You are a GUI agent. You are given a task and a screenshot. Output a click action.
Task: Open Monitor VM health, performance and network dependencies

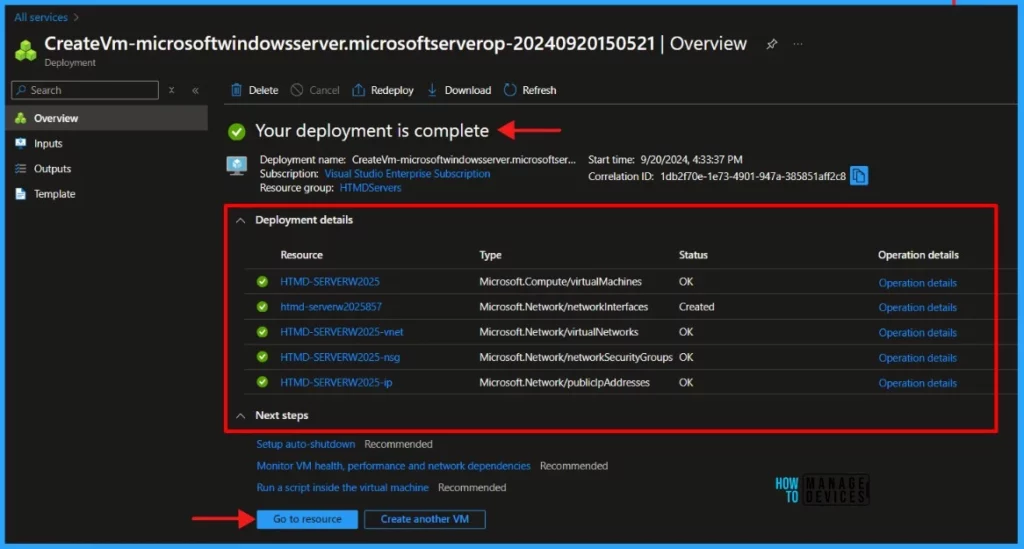click(393, 466)
